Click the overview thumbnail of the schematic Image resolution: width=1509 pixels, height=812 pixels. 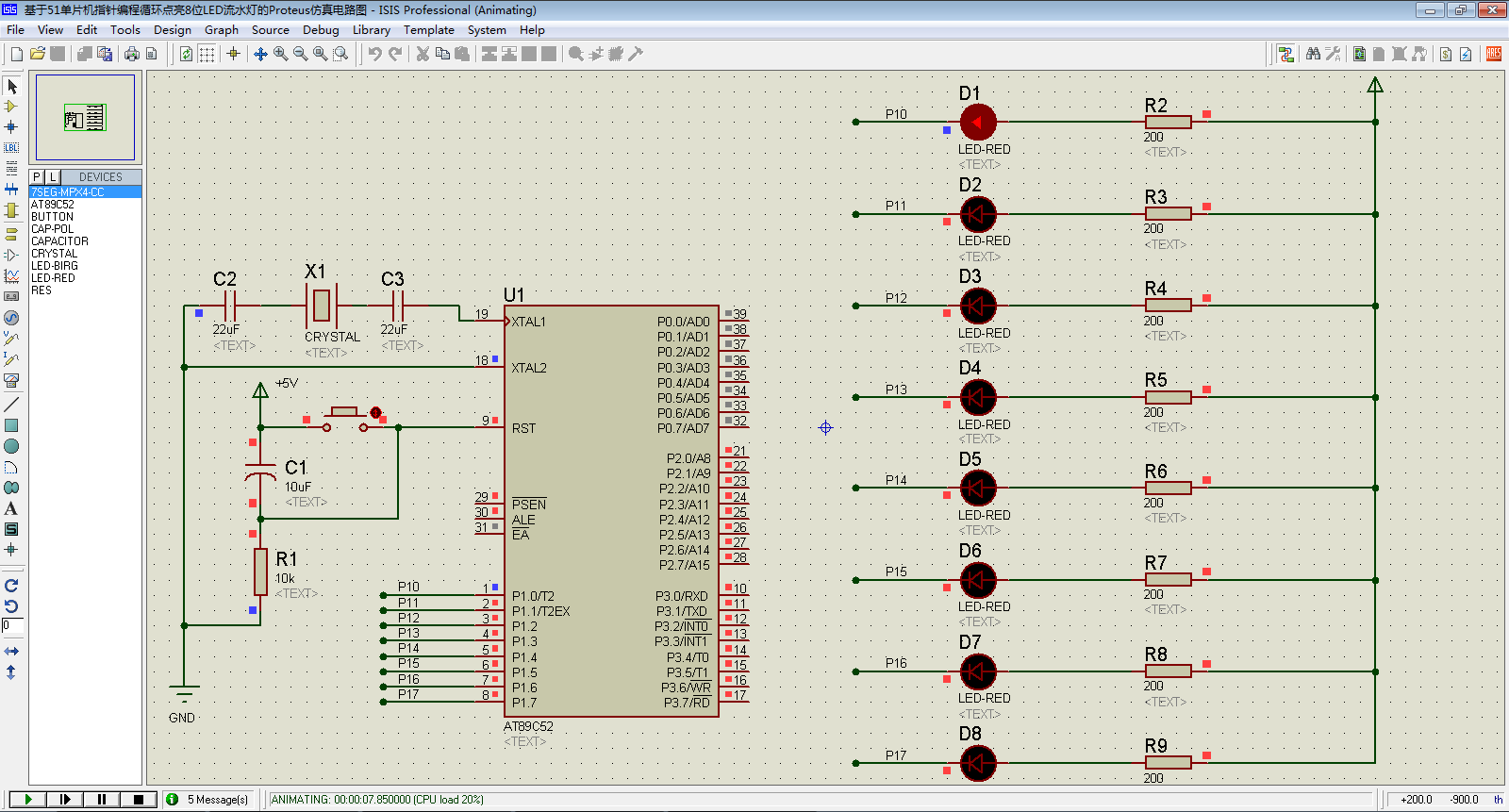85,118
